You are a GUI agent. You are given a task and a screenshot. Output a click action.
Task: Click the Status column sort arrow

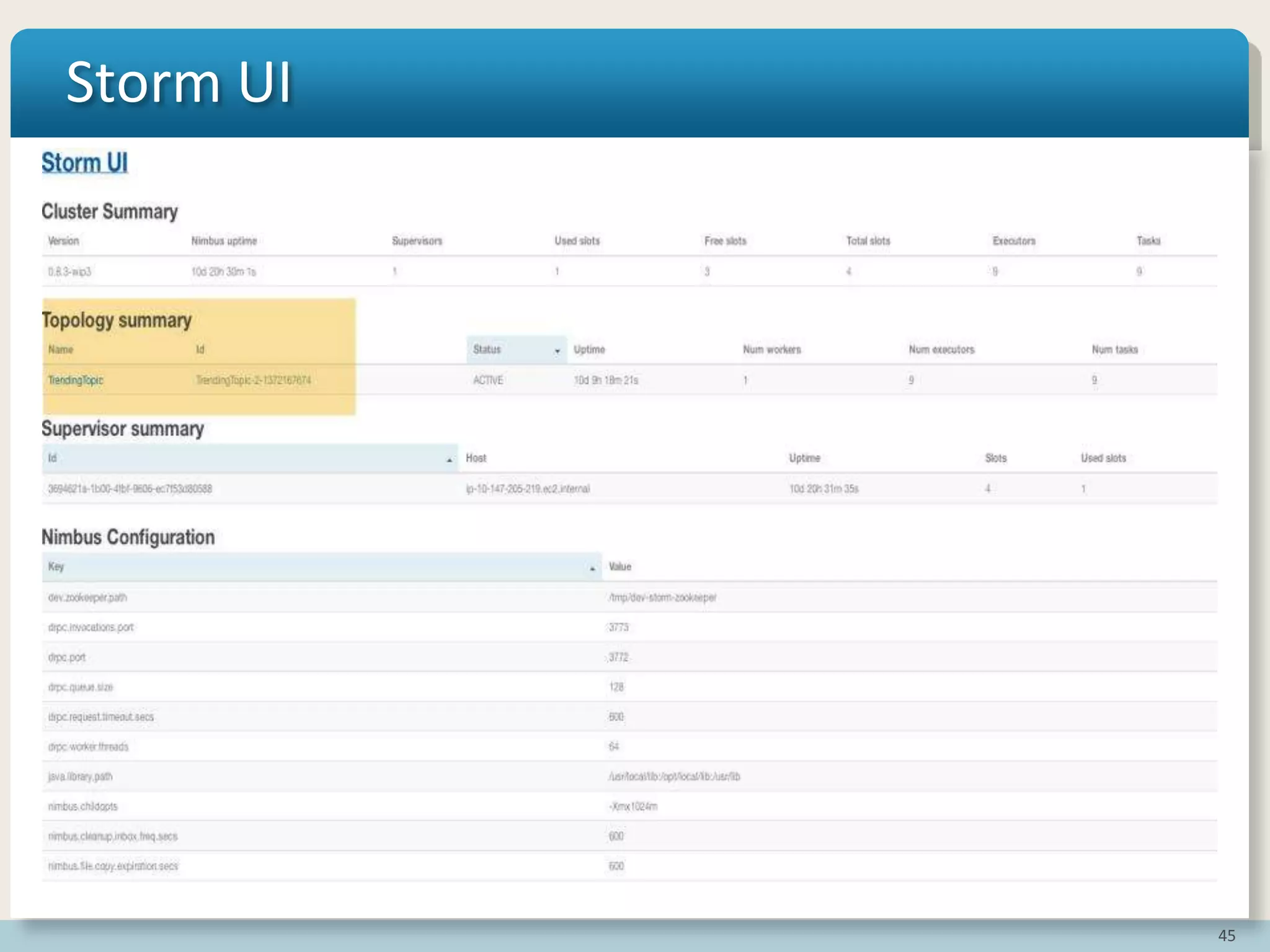coord(557,351)
